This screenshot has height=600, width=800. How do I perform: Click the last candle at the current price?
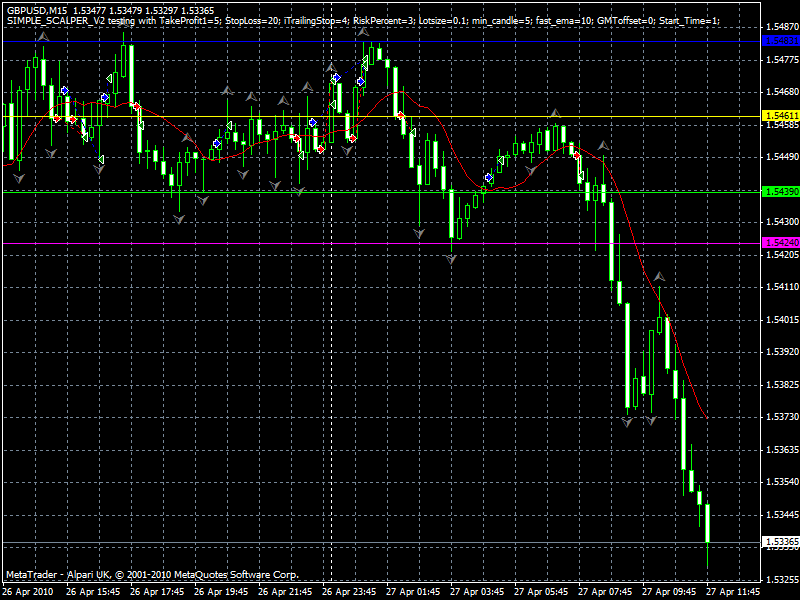tap(708, 523)
